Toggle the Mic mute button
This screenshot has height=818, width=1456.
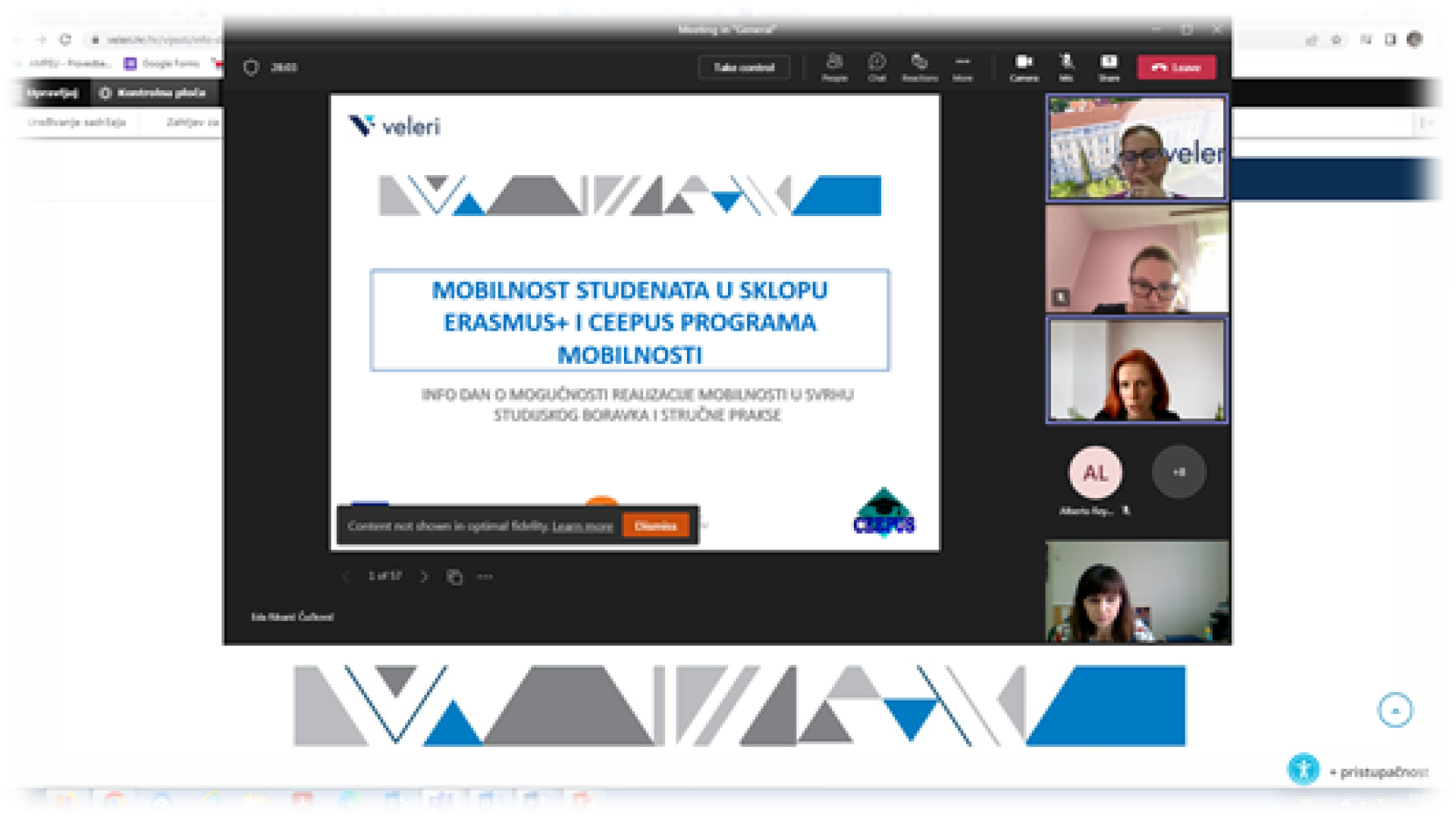1066,66
